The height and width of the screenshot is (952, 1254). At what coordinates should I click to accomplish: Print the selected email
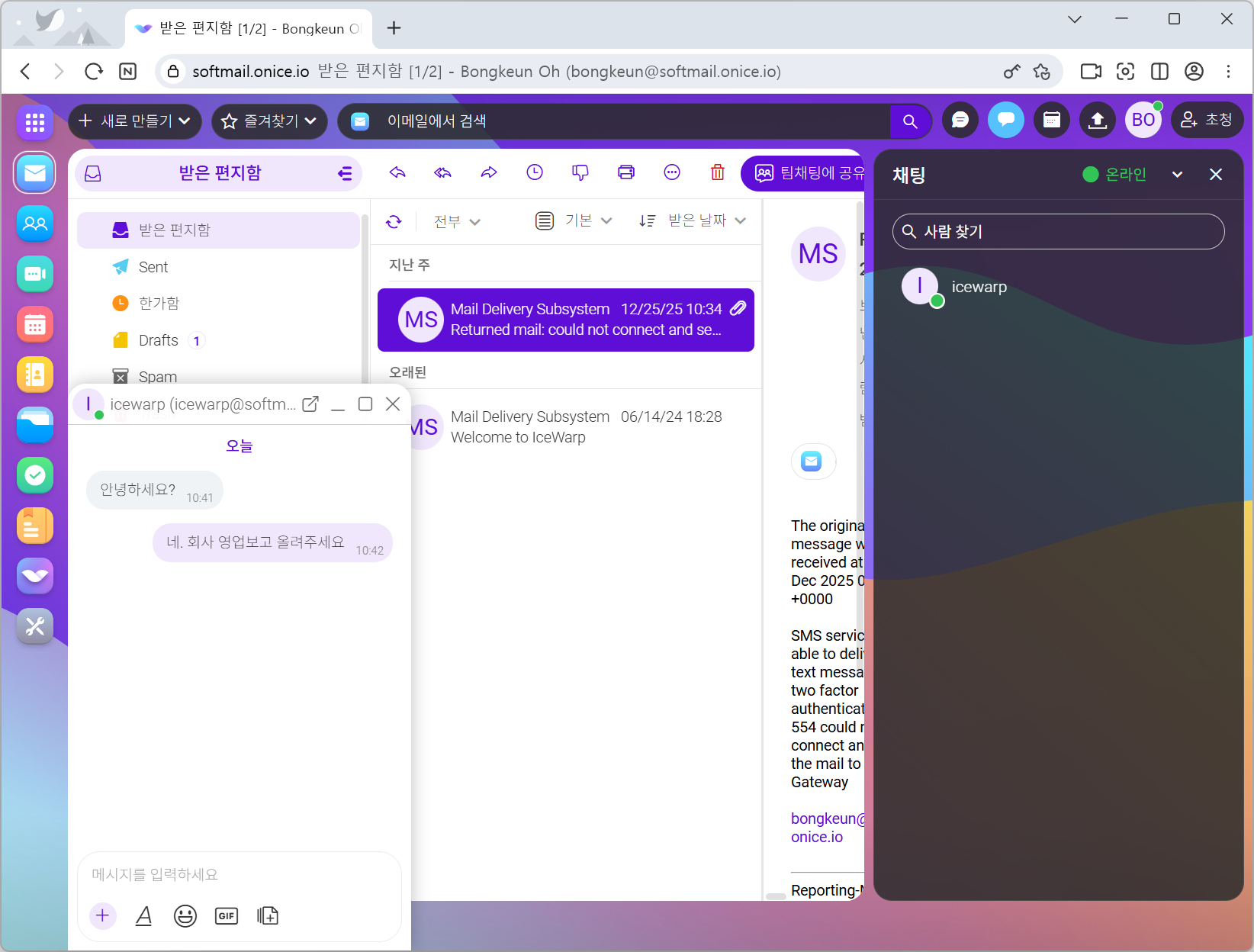[626, 172]
